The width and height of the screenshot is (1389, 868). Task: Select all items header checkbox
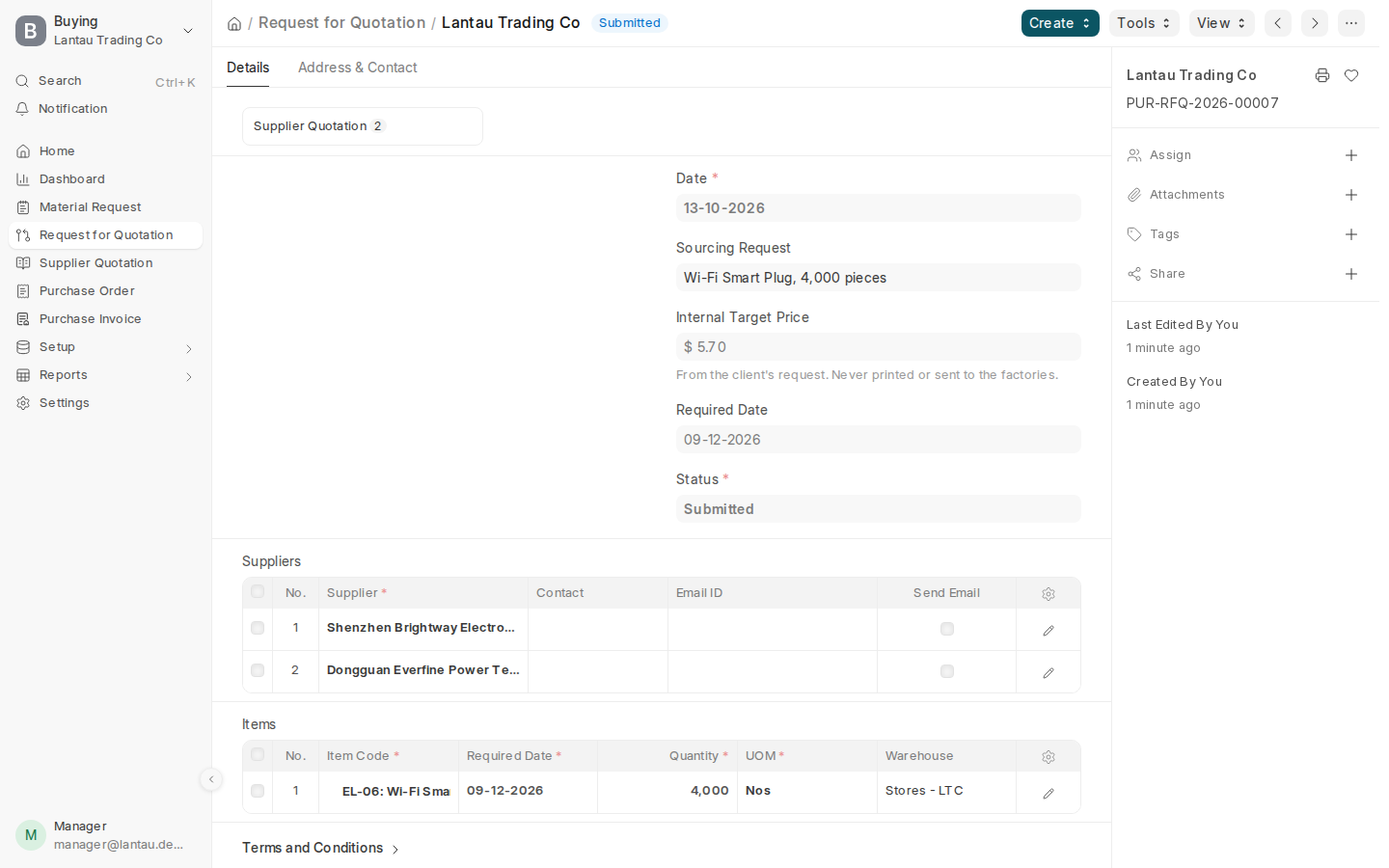pos(258,755)
